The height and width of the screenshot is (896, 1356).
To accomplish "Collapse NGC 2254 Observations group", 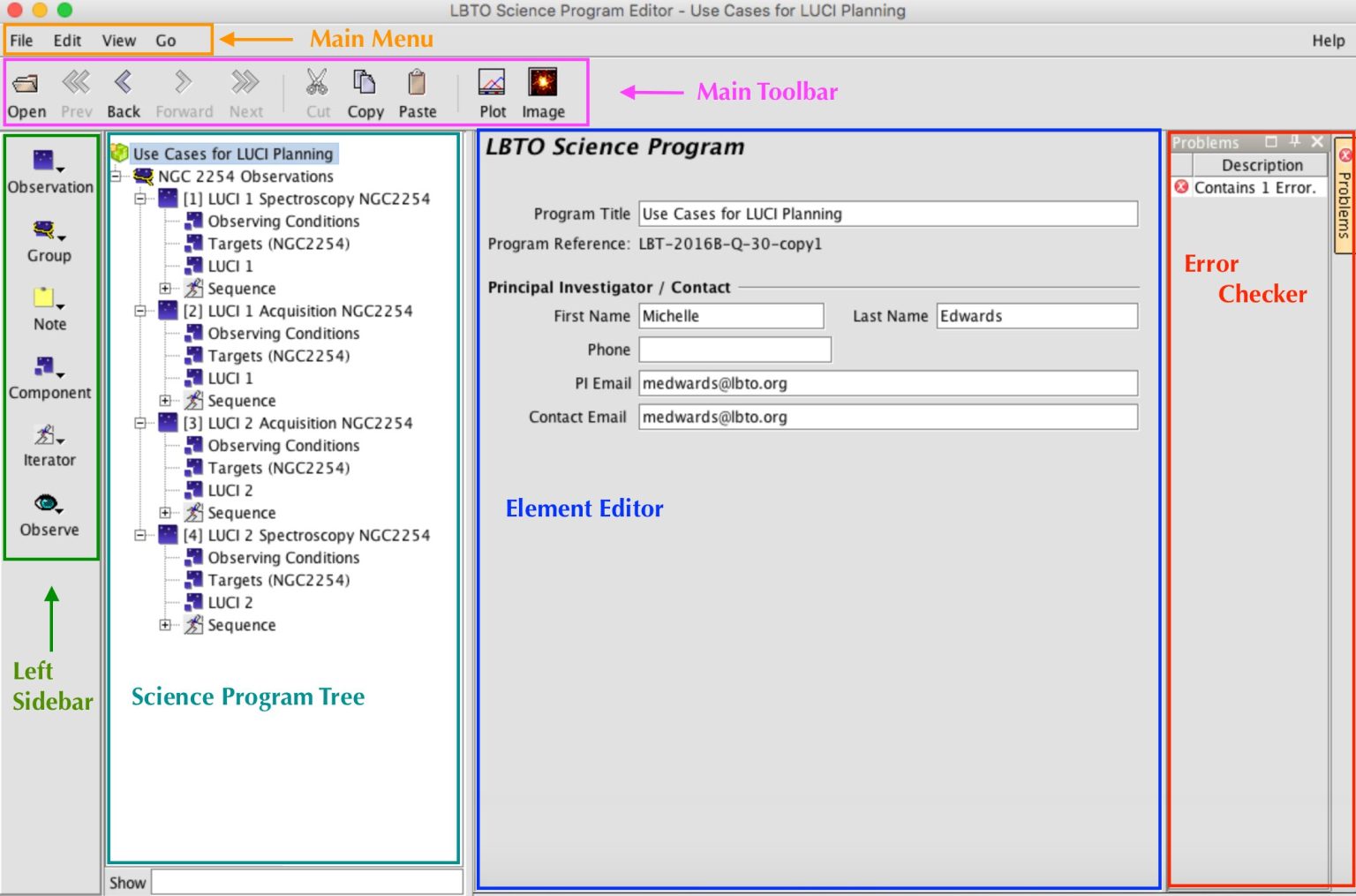I will [116, 177].
